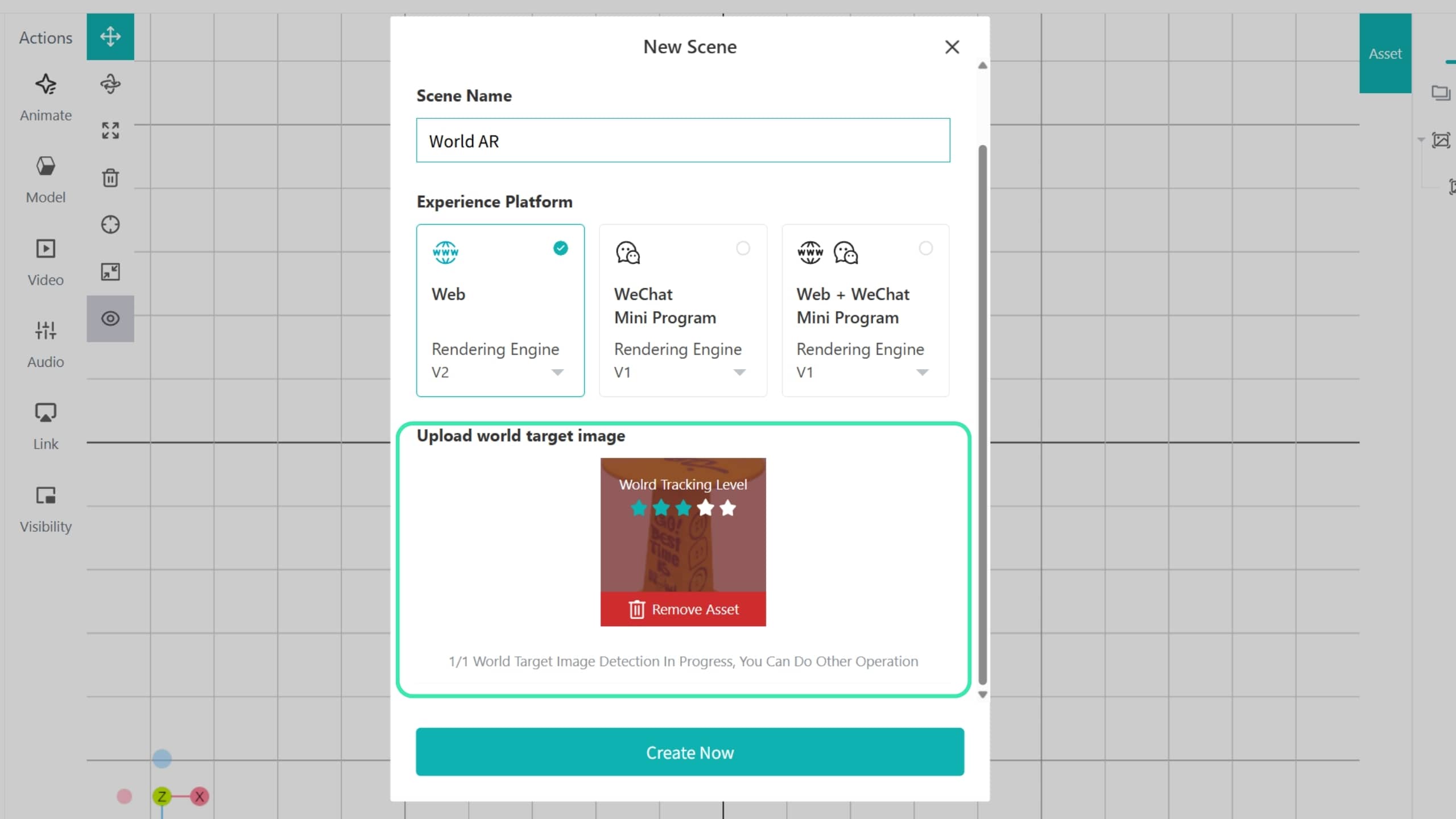Open the Animate action

pos(45,98)
